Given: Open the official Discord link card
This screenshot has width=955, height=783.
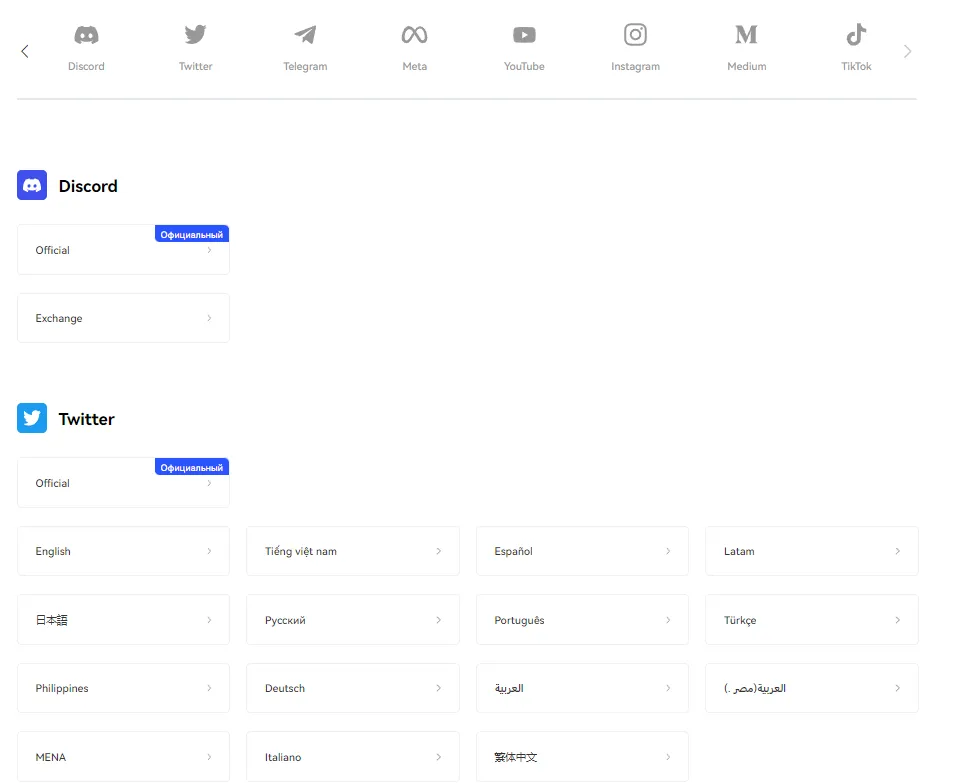Looking at the screenshot, I should [x=123, y=250].
